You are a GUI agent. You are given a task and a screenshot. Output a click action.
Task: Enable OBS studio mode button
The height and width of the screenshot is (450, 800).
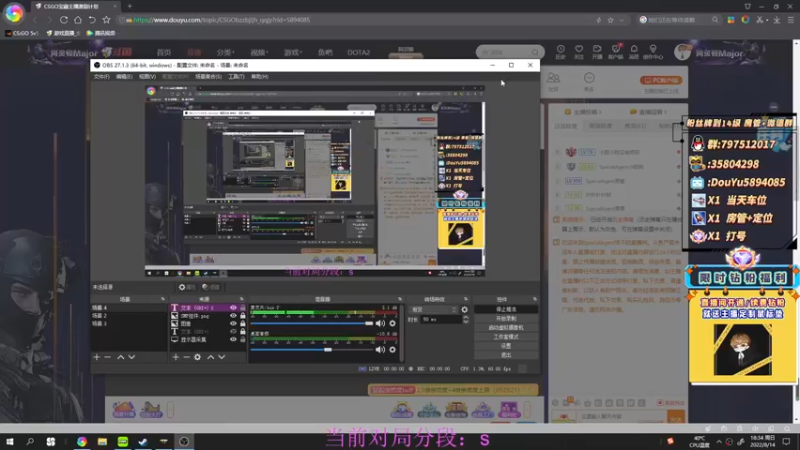coord(506,337)
